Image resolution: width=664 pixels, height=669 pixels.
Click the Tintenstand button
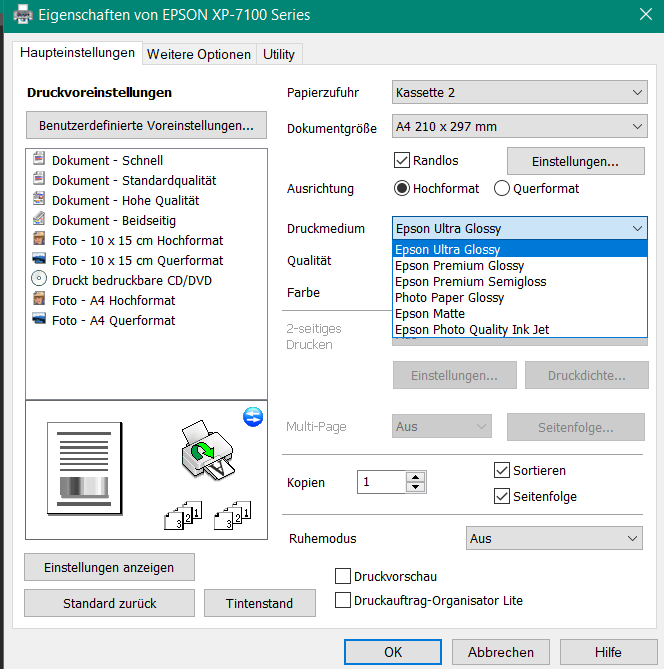pos(259,603)
